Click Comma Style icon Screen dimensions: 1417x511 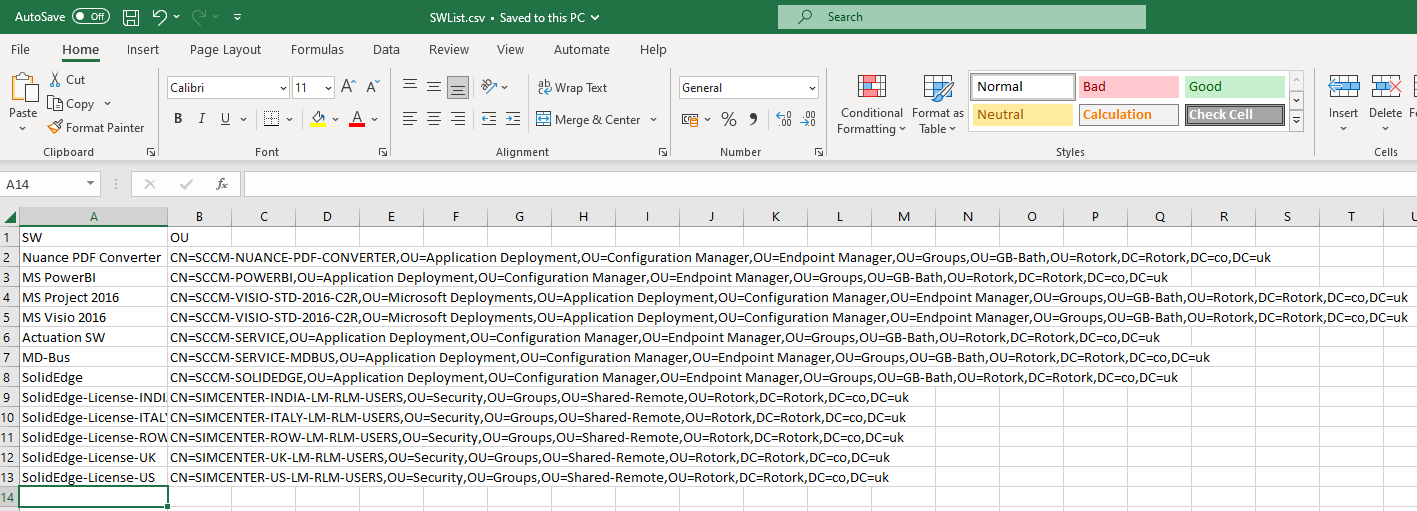[752, 119]
